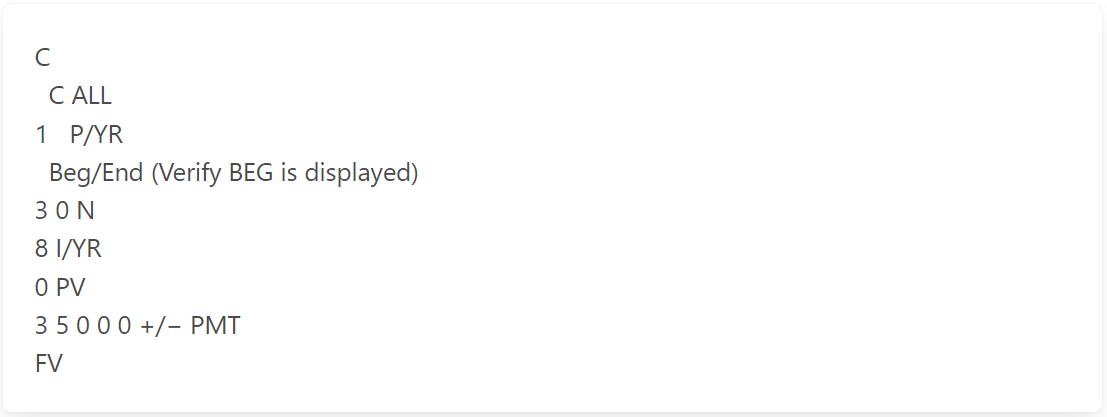Click the FV label on the last line

[49, 364]
